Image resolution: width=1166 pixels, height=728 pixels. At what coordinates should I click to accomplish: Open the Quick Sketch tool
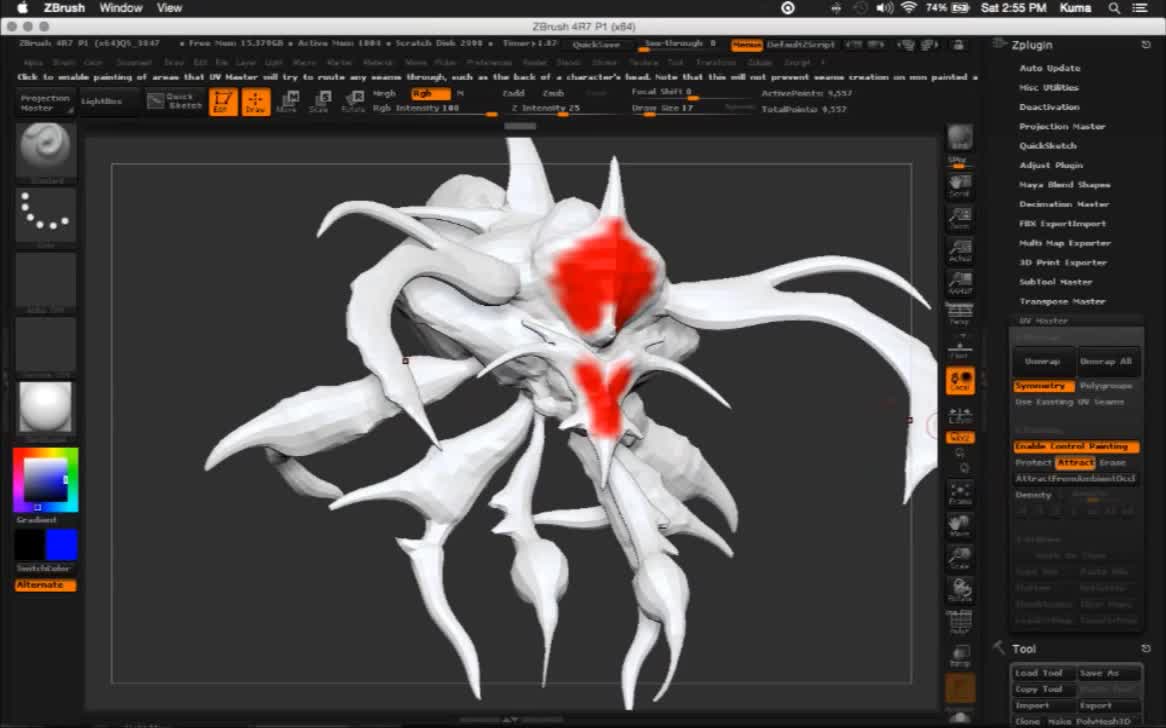[175, 101]
